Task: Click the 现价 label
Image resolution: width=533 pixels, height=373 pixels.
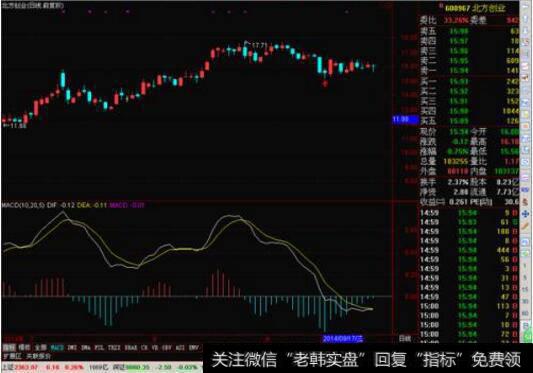Action: (x=428, y=132)
